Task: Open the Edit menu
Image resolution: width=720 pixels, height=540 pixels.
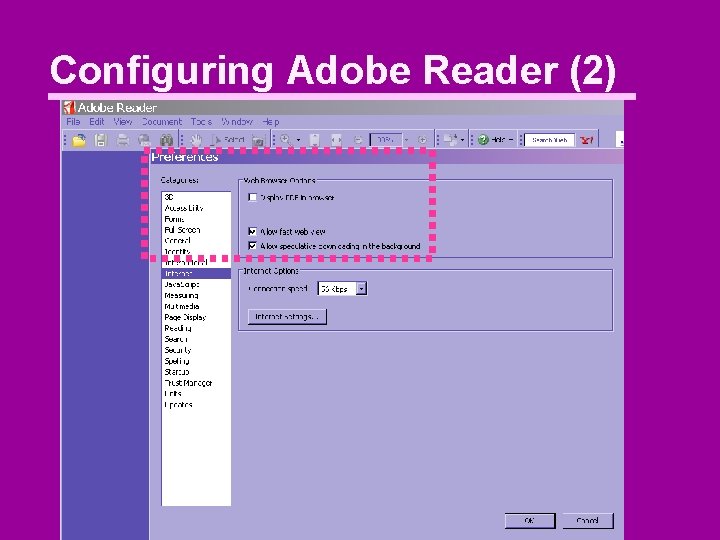Action: tap(96, 122)
